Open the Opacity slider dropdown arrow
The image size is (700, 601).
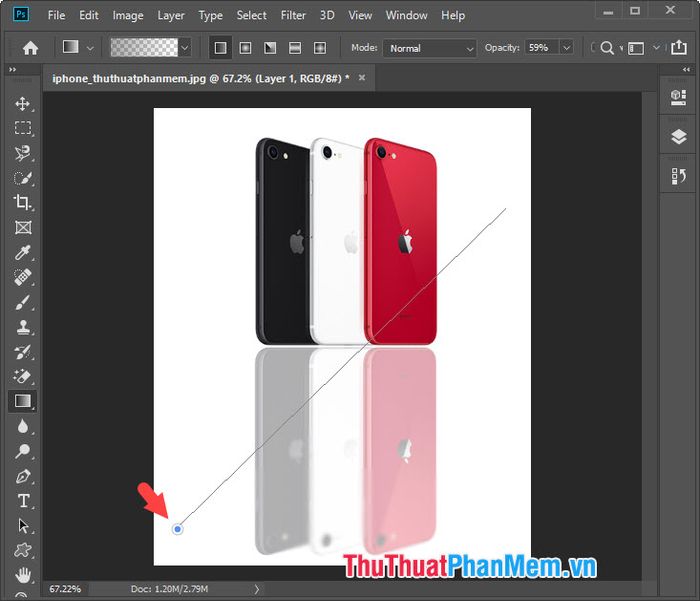tap(567, 47)
